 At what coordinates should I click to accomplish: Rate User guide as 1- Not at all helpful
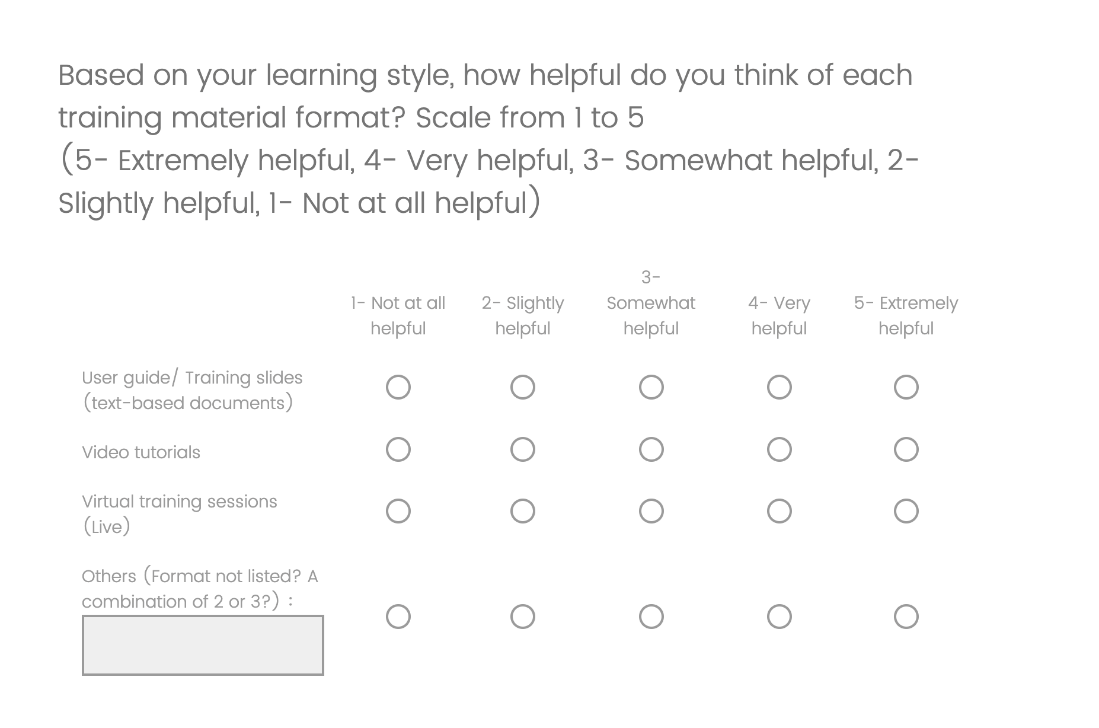click(x=398, y=387)
